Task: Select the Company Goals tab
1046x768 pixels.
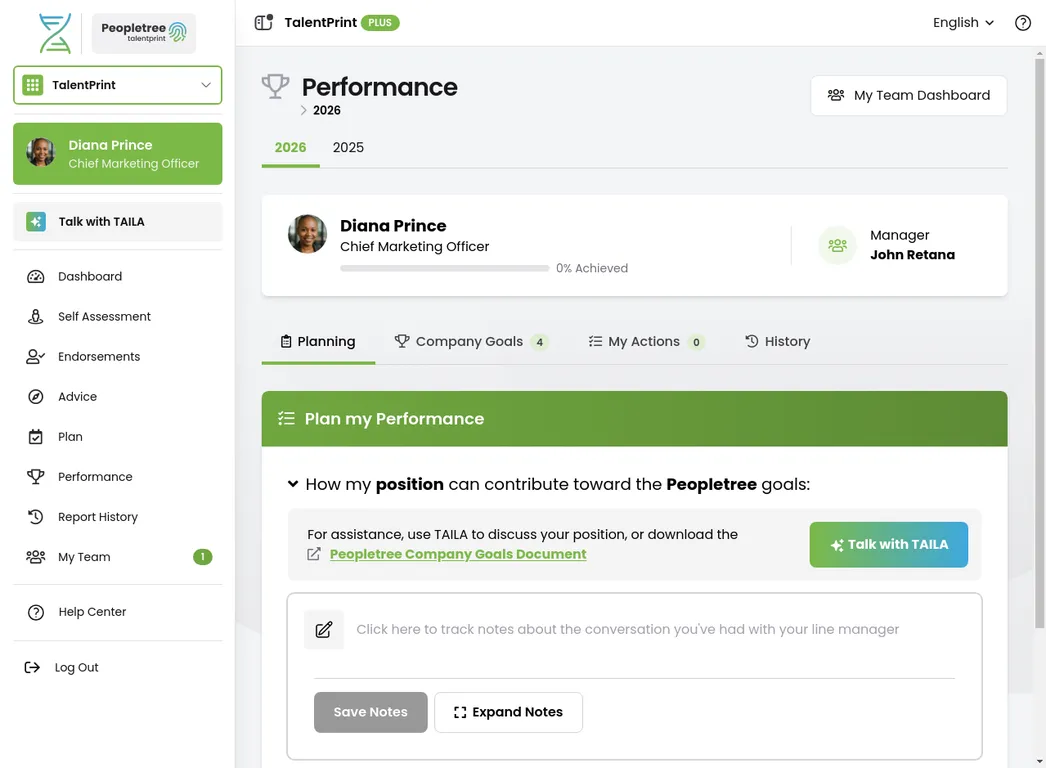Action: 471,342
